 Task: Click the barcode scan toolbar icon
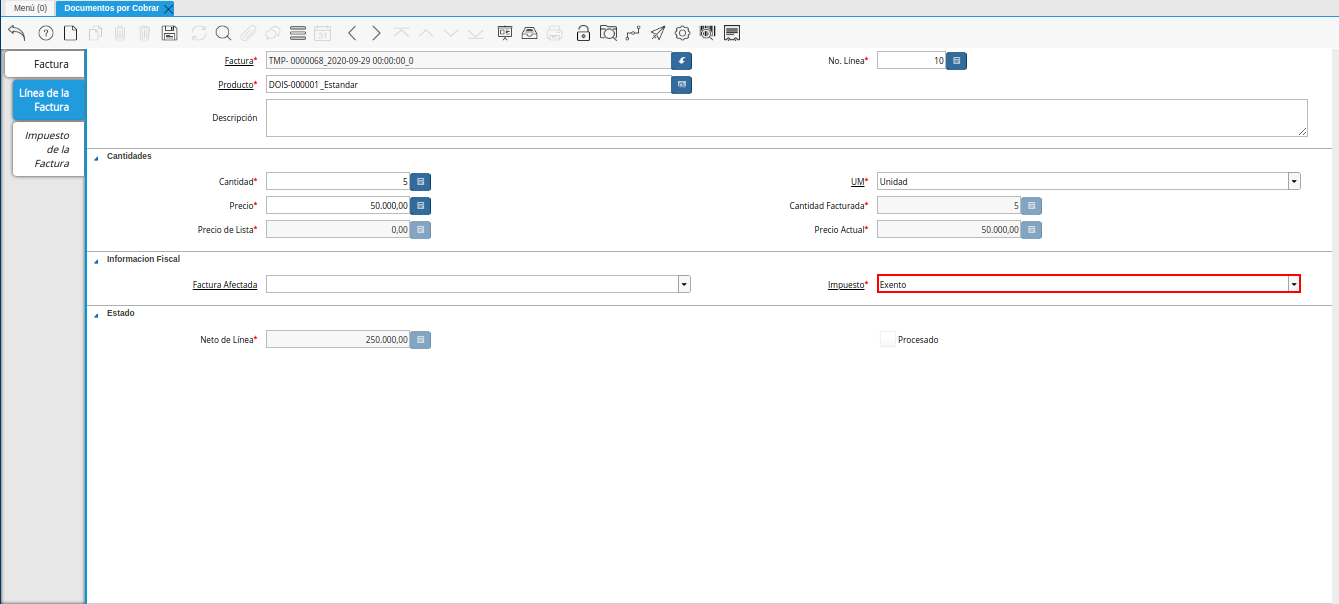click(708, 33)
